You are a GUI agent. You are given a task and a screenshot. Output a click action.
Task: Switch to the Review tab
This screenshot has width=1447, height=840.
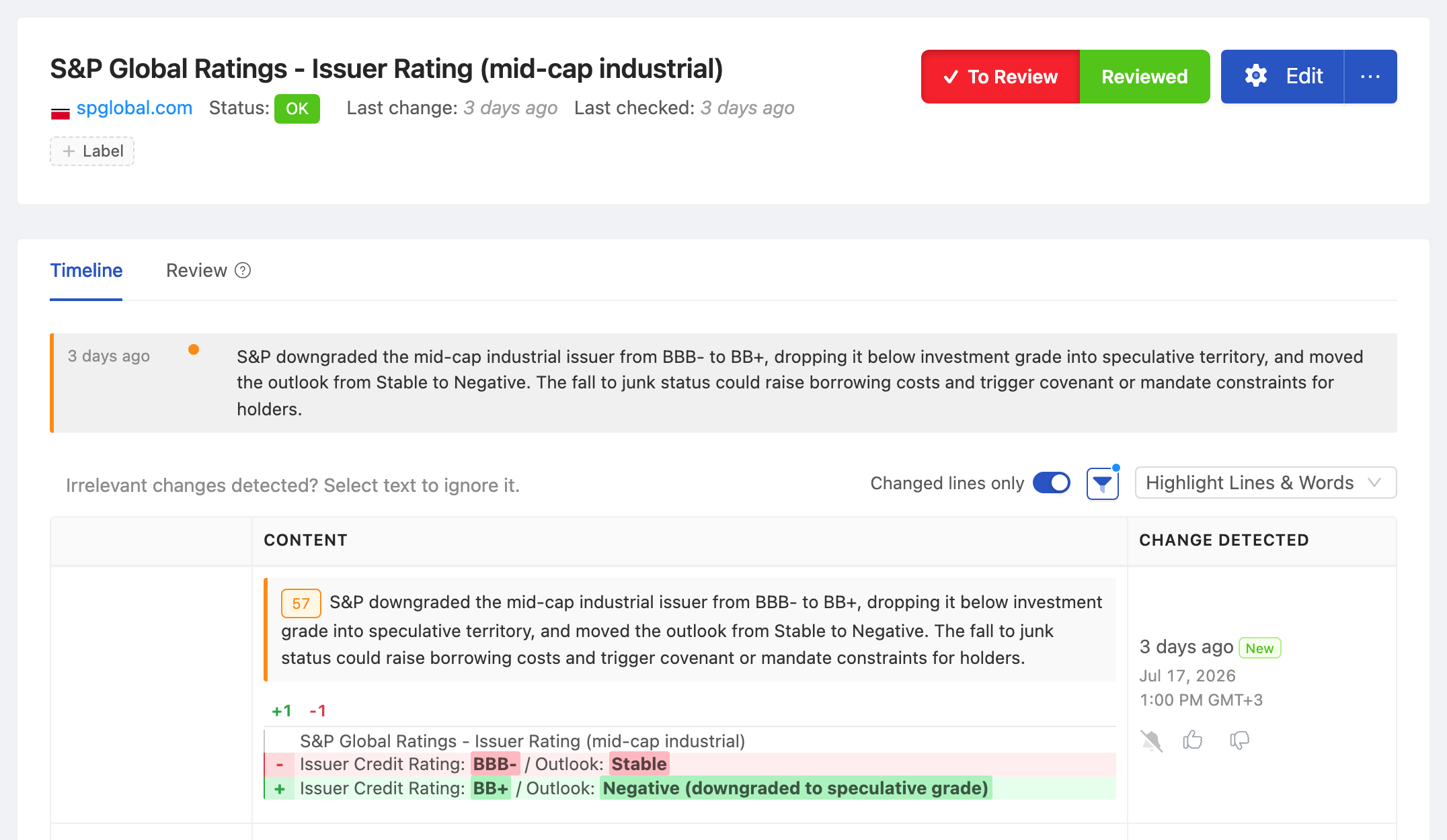coord(196,270)
